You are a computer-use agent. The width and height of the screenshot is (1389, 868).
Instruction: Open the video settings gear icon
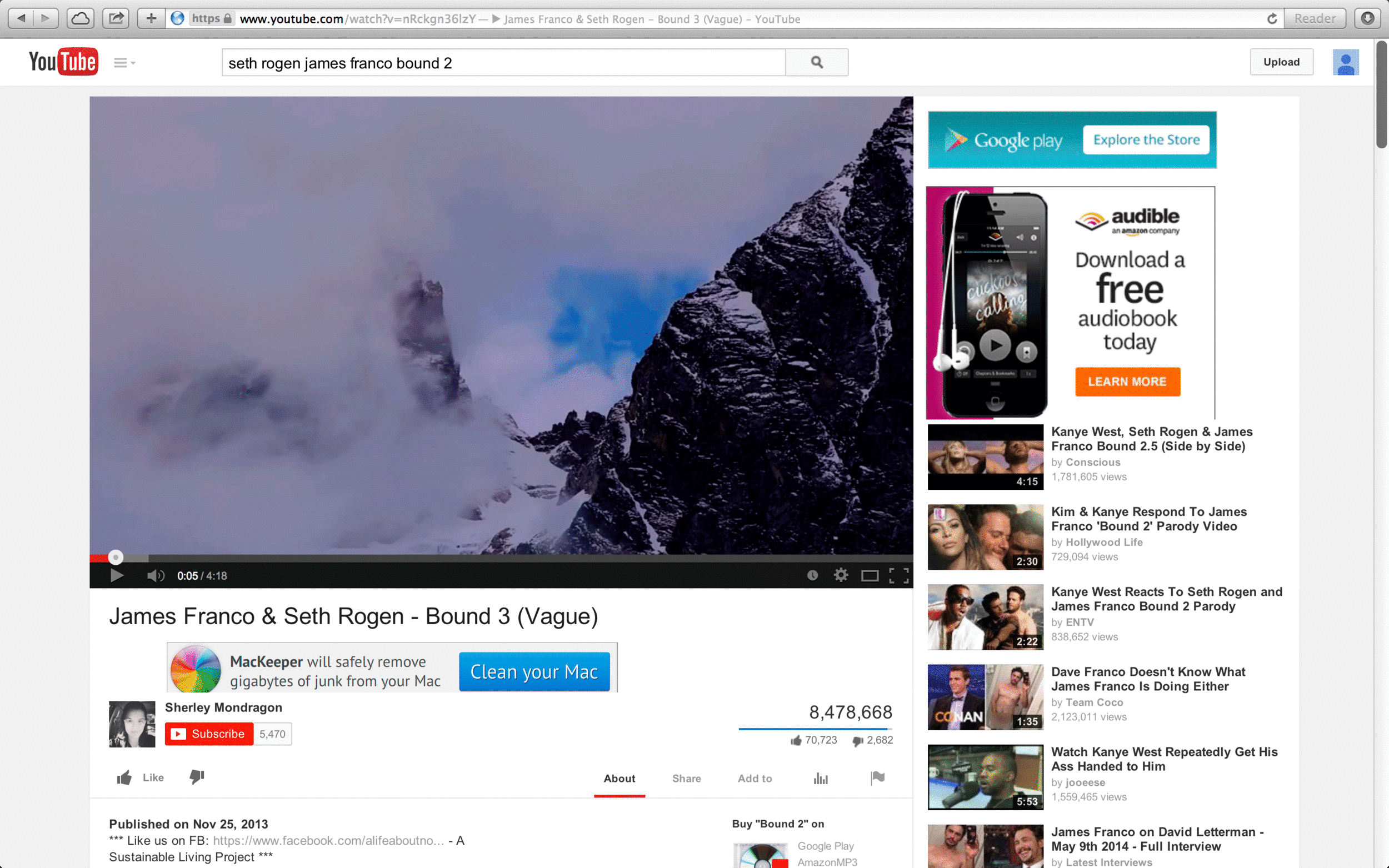coord(841,575)
